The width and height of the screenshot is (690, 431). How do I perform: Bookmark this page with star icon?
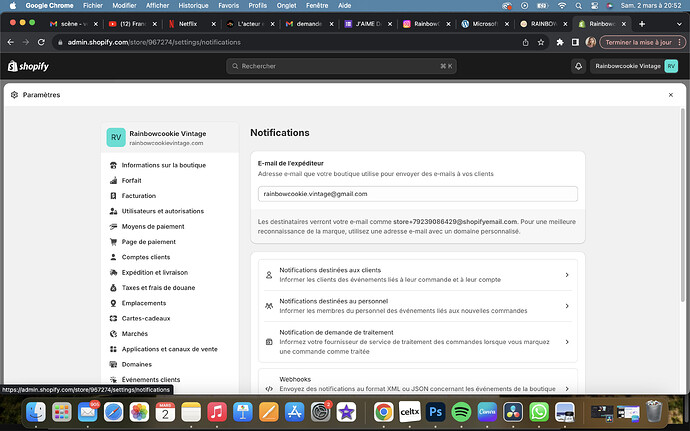pos(541,42)
